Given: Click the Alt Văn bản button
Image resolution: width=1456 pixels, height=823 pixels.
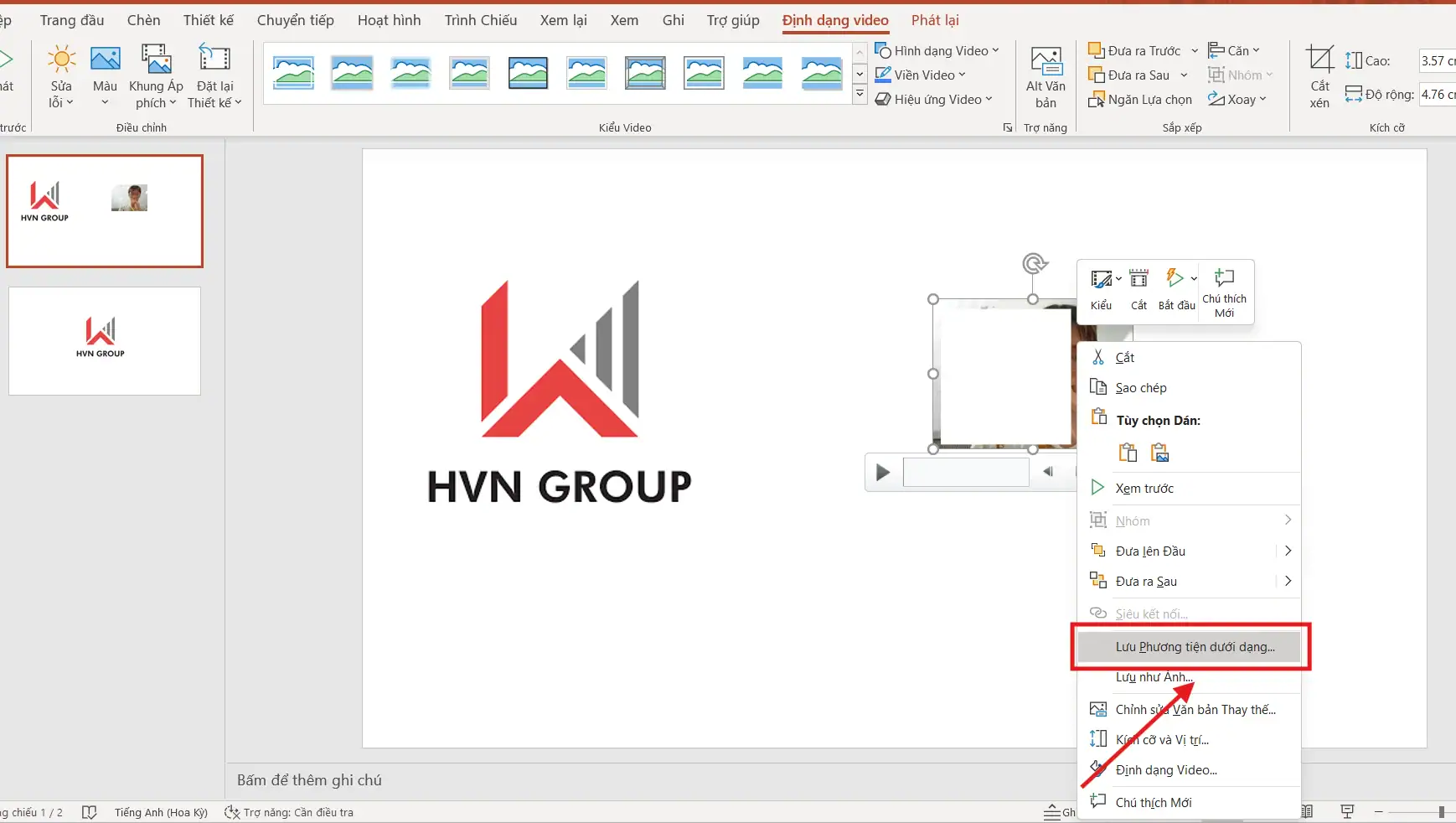Looking at the screenshot, I should click(1046, 77).
